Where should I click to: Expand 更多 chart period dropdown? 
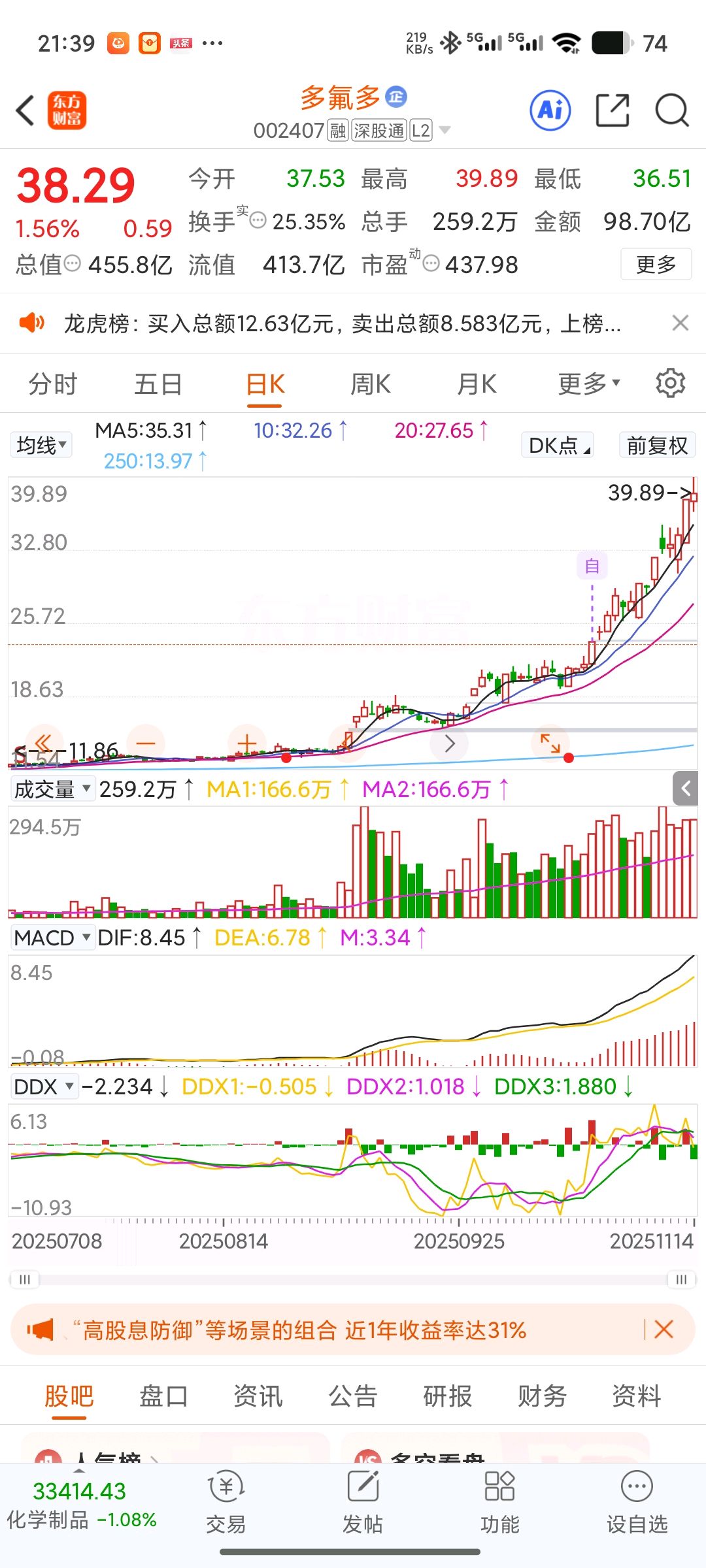pyautogui.click(x=589, y=384)
